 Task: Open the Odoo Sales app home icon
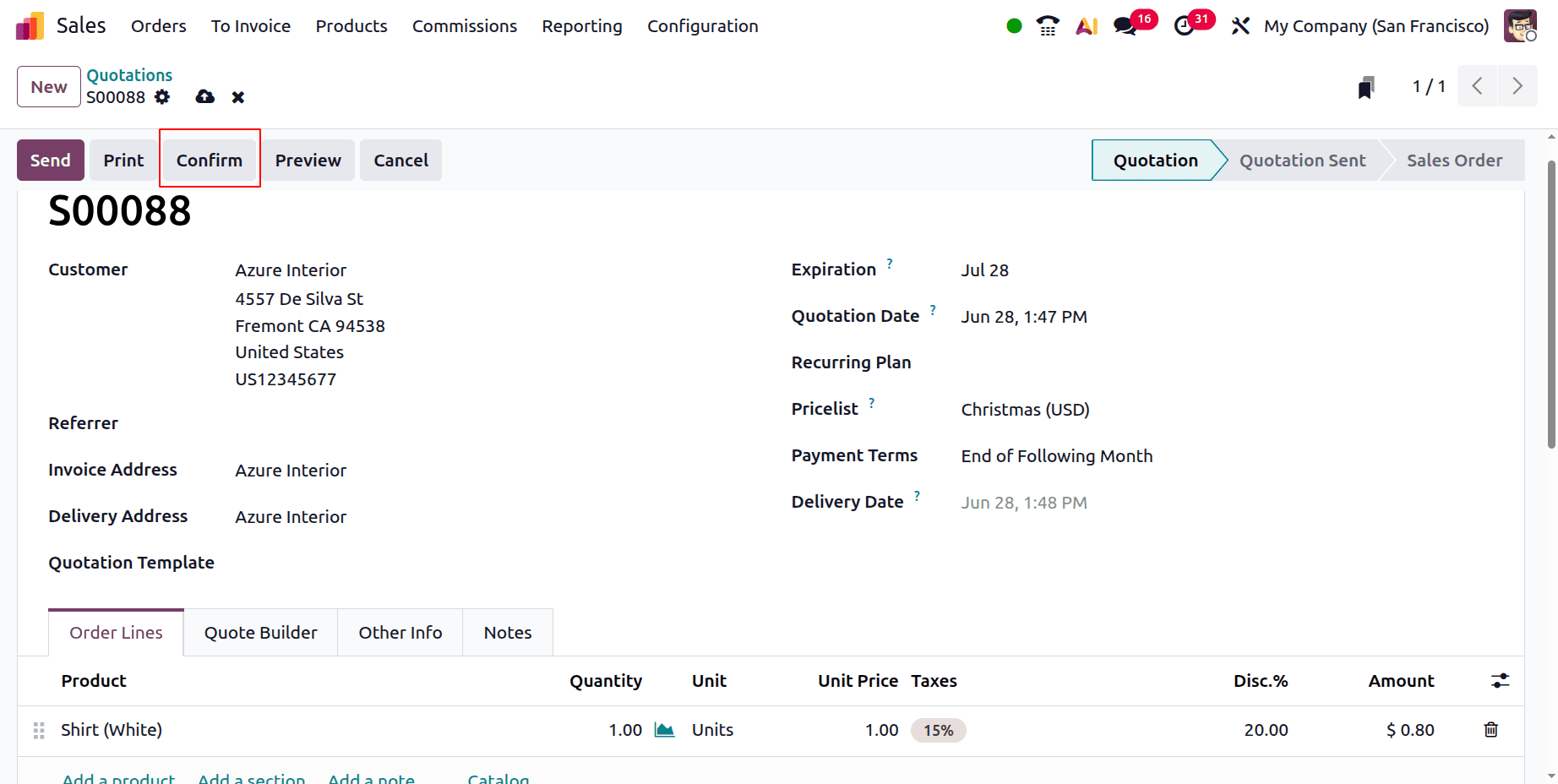(30, 26)
